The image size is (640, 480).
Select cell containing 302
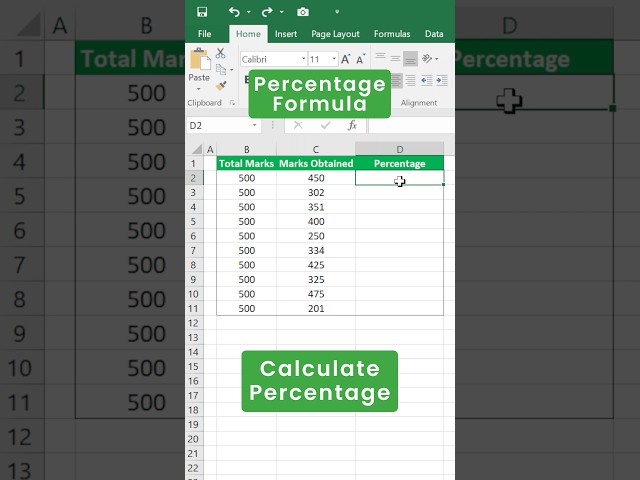pos(316,193)
